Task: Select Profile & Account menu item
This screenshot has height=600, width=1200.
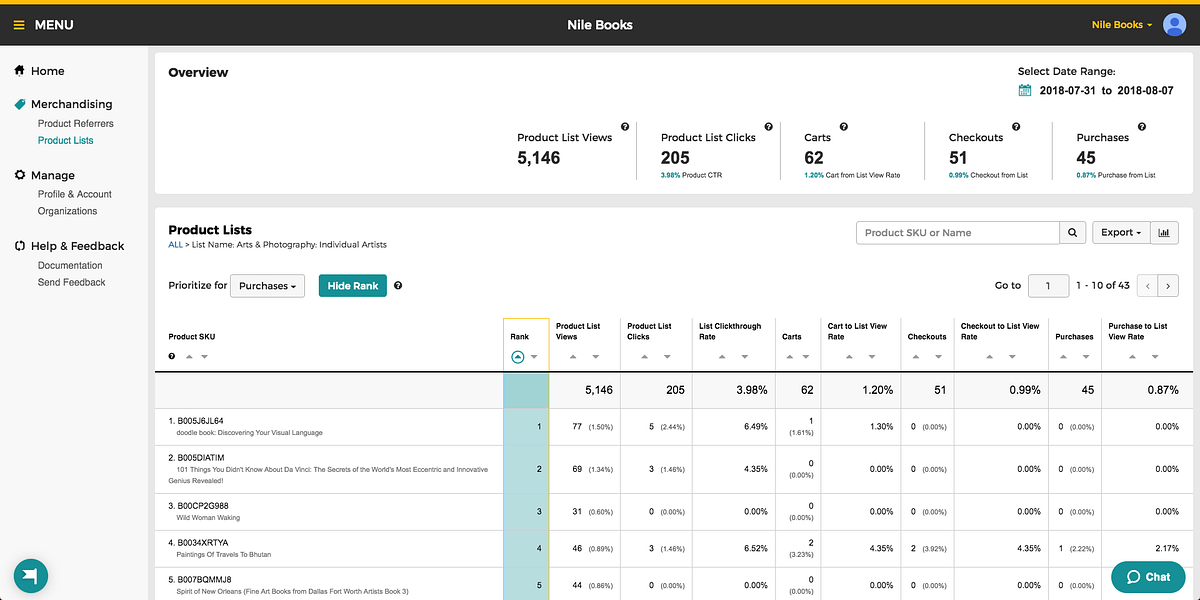Action: point(75,194)
